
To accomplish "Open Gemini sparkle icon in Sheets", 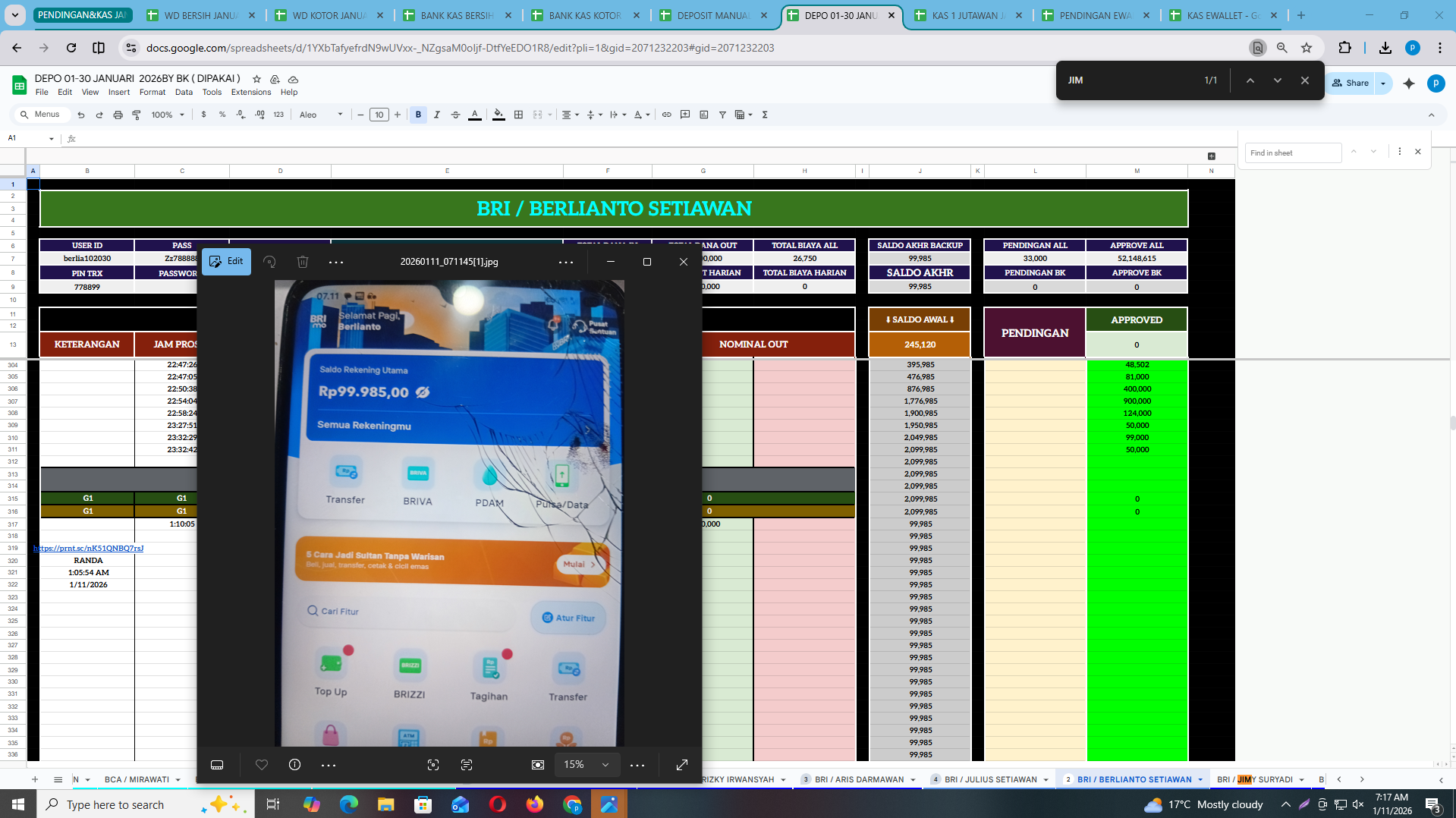I will click(x=1409, y=83).
